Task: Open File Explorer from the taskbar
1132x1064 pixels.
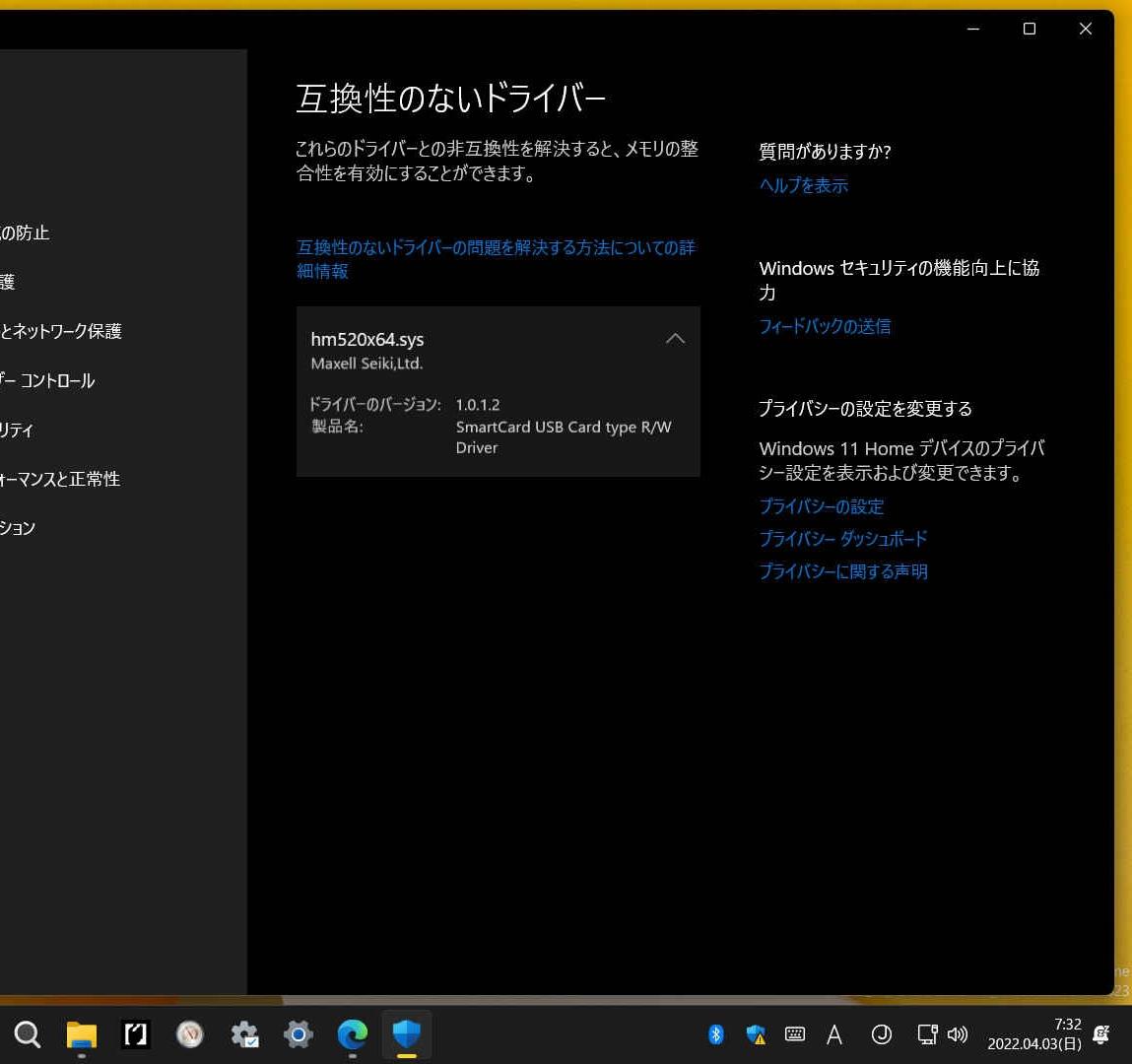Action: [x=82, y=1034]
